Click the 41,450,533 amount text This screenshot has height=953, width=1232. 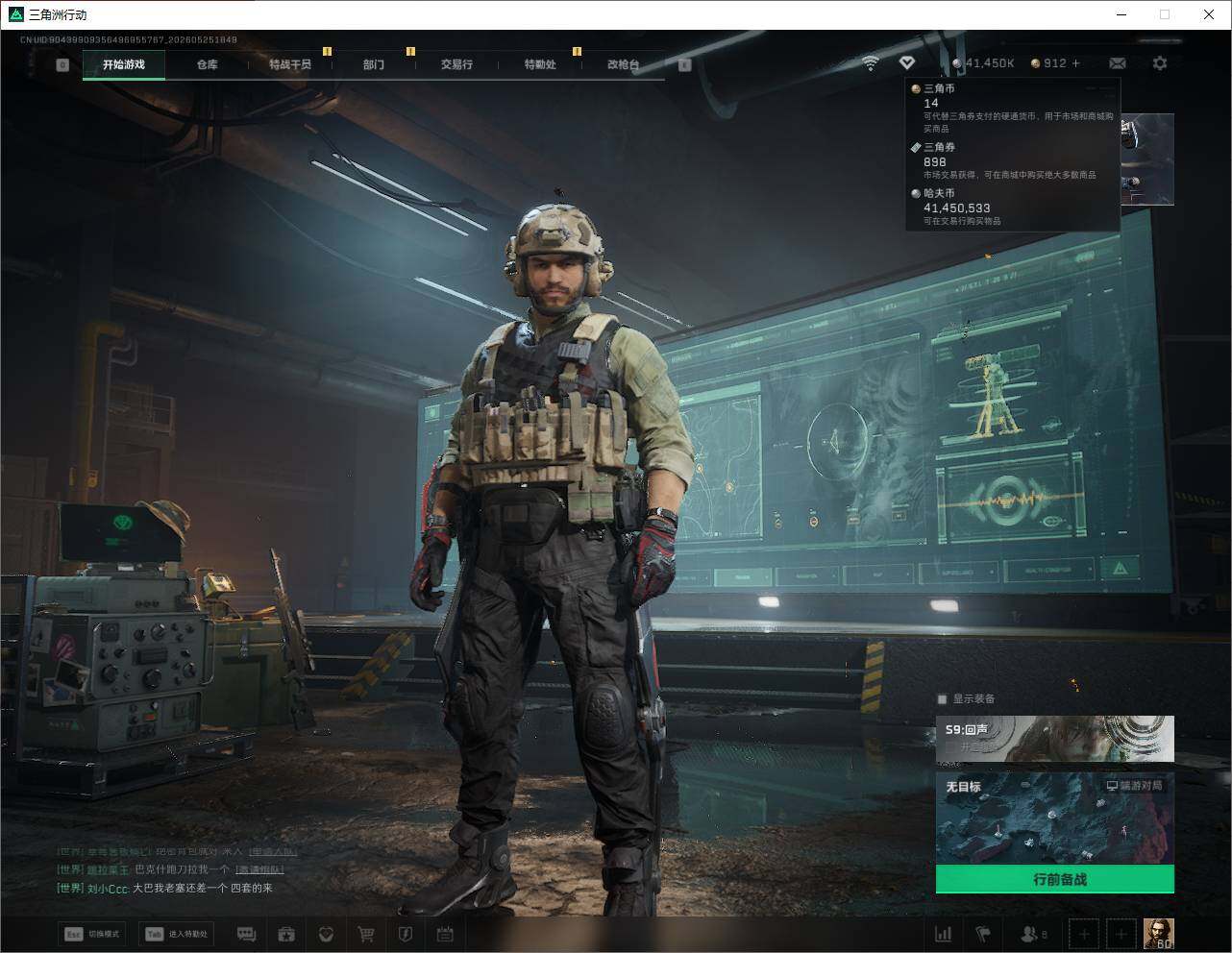(x=956, y=208)
